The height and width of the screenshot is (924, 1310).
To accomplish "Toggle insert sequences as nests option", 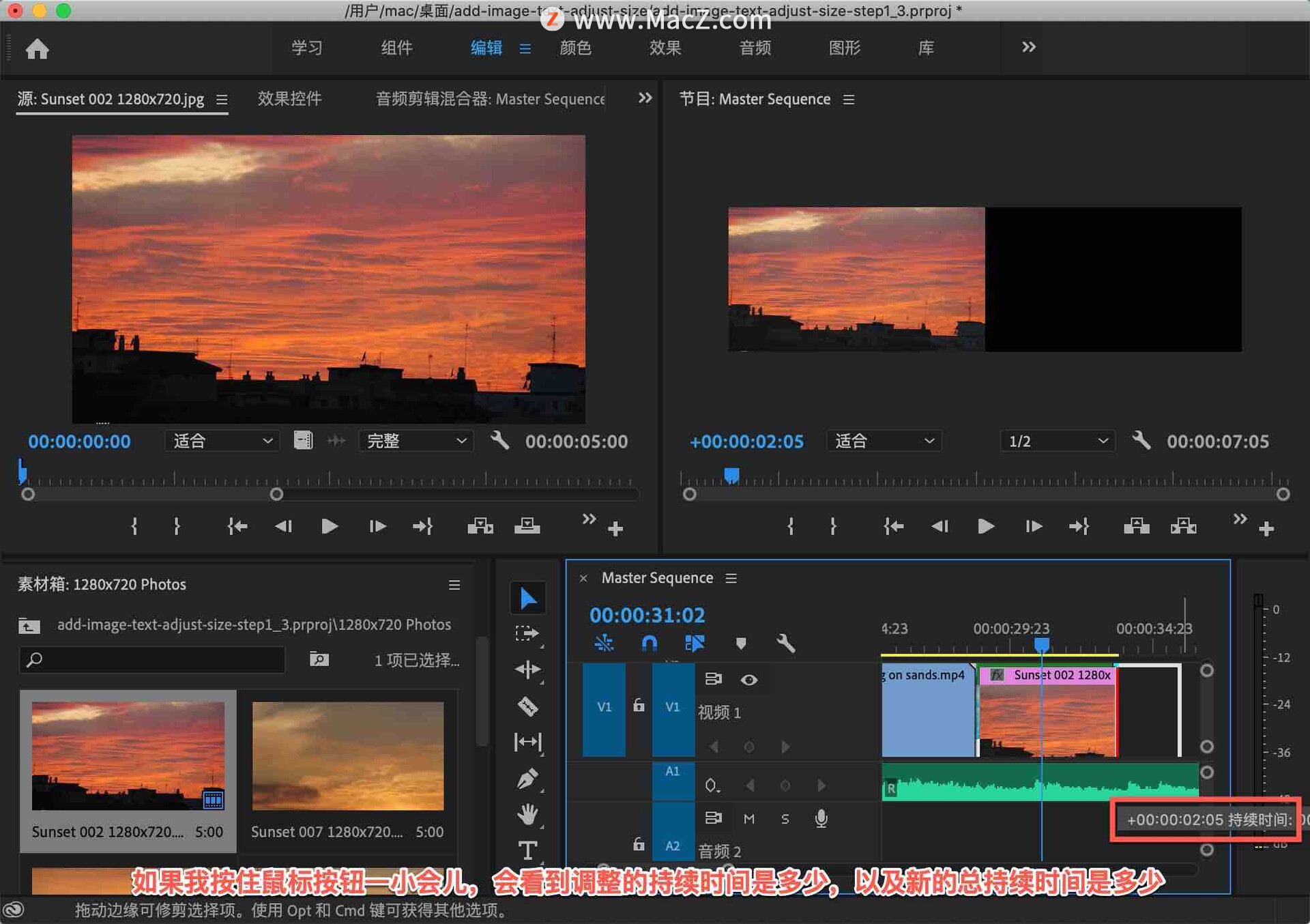I will (605, 643).
